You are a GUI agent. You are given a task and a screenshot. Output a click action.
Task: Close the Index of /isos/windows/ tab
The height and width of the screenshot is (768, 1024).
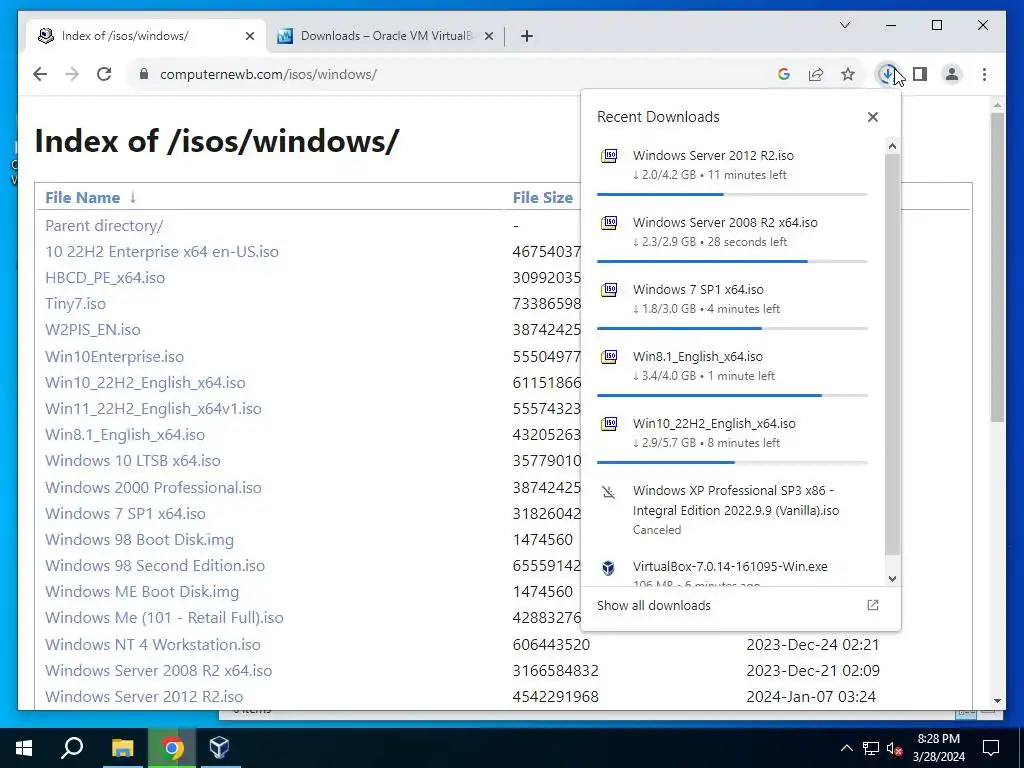click(249, 36)
